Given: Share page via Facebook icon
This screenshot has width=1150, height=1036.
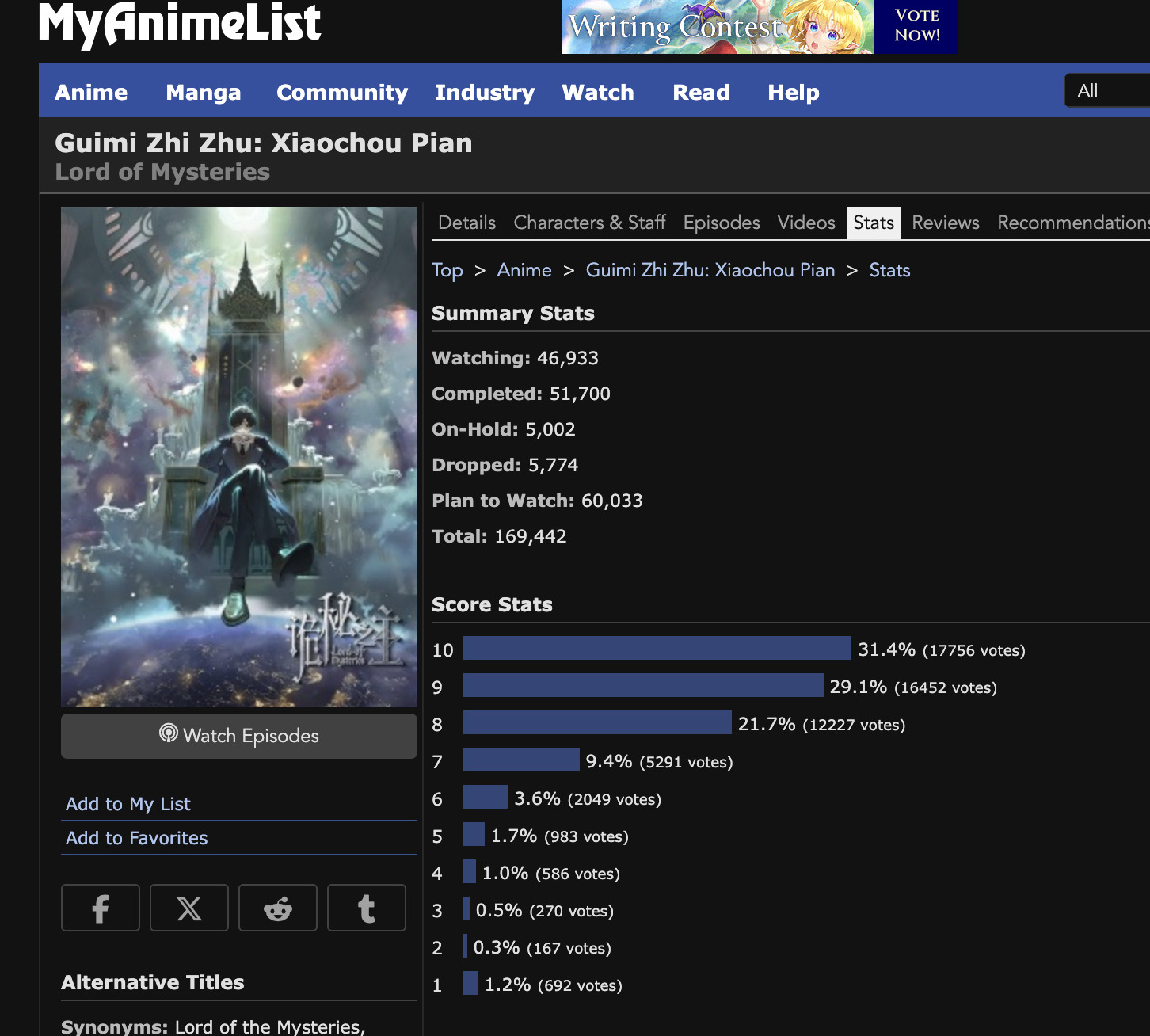Looking at the screenshot, I should [x=101, y=908].
